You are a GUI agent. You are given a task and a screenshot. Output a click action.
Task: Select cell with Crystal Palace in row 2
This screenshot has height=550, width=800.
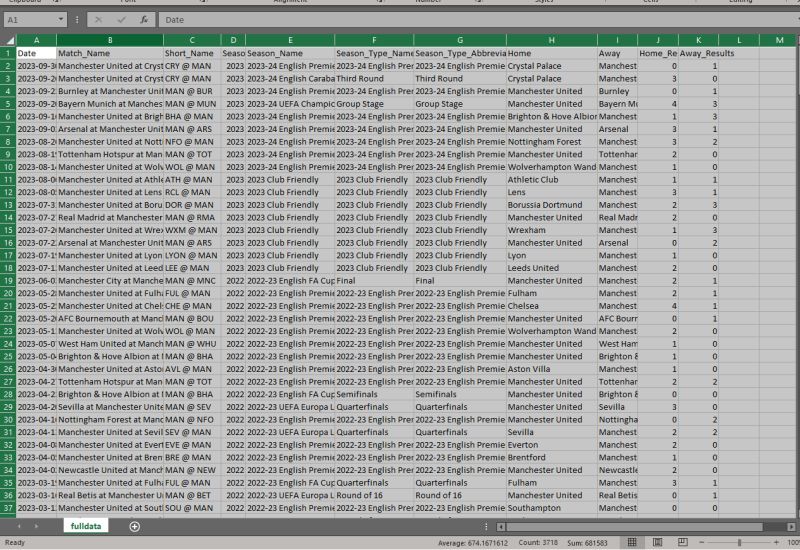tap(552, 66)
